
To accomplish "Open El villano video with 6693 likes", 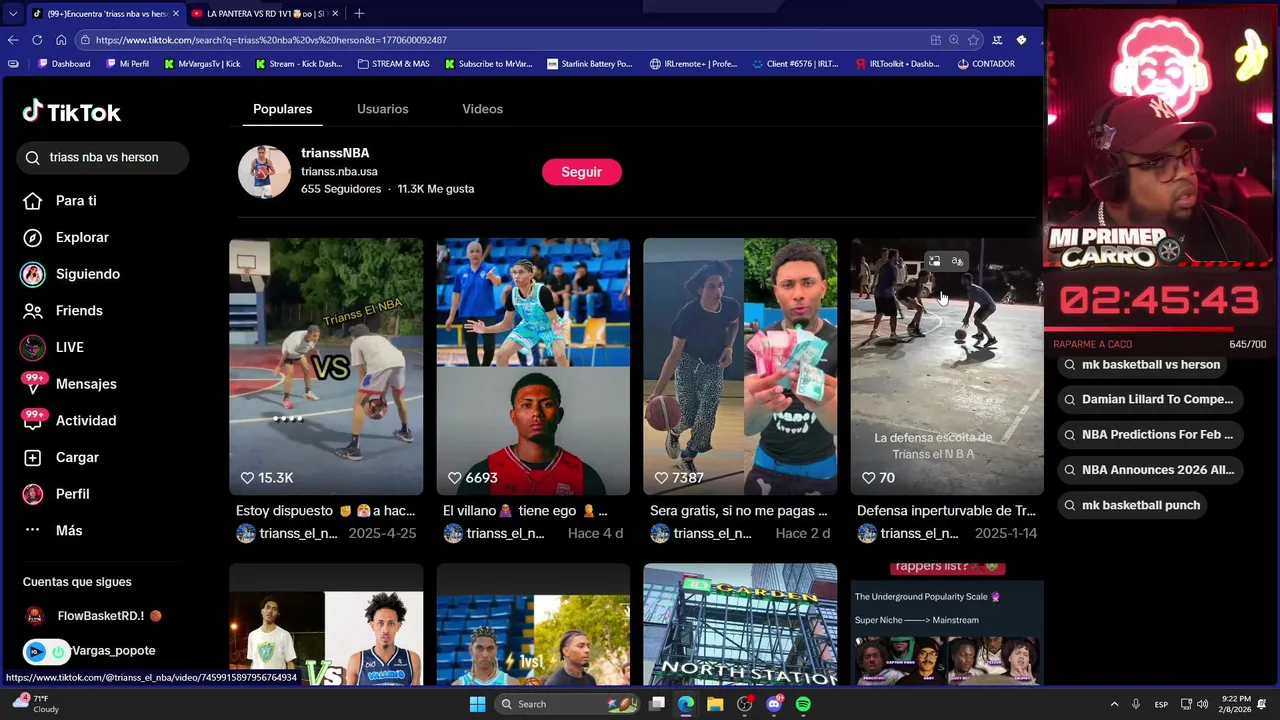I will pyautogui.click(x=533, y=366).
